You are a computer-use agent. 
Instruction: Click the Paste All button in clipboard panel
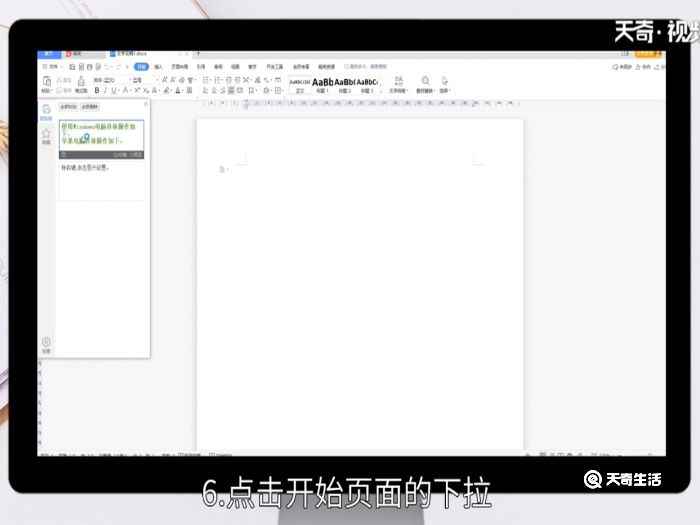point(69,105)
